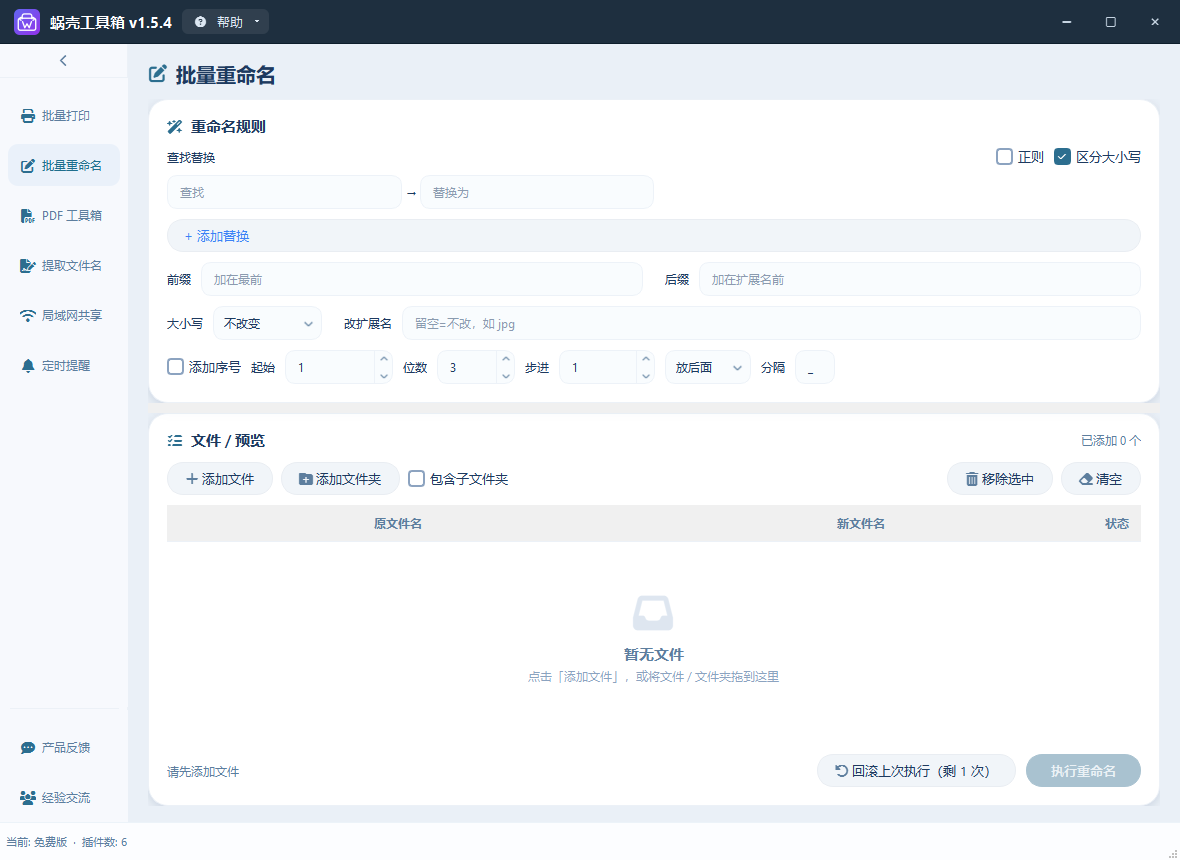Click the 添加文件 button

pos(220,479)
